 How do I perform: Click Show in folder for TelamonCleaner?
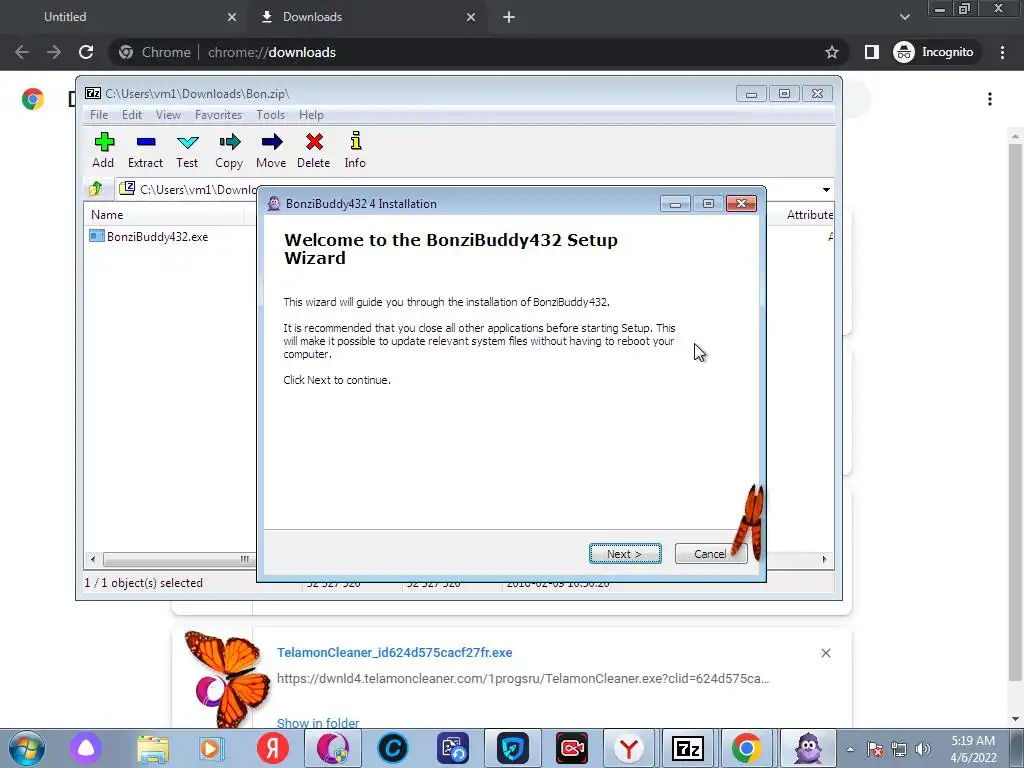tap(318, 723)
